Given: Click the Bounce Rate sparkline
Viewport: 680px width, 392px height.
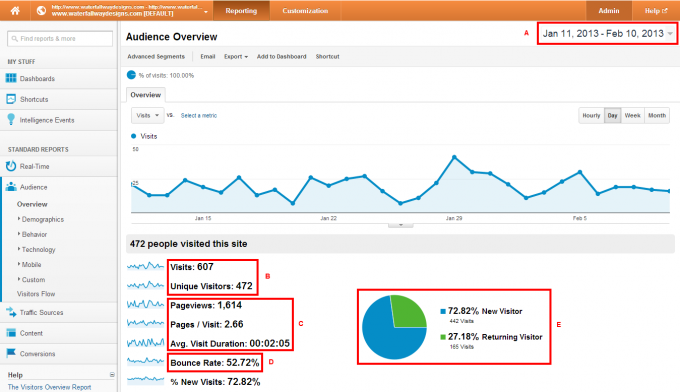Looking at the screenshot, I should click(145, 361).
